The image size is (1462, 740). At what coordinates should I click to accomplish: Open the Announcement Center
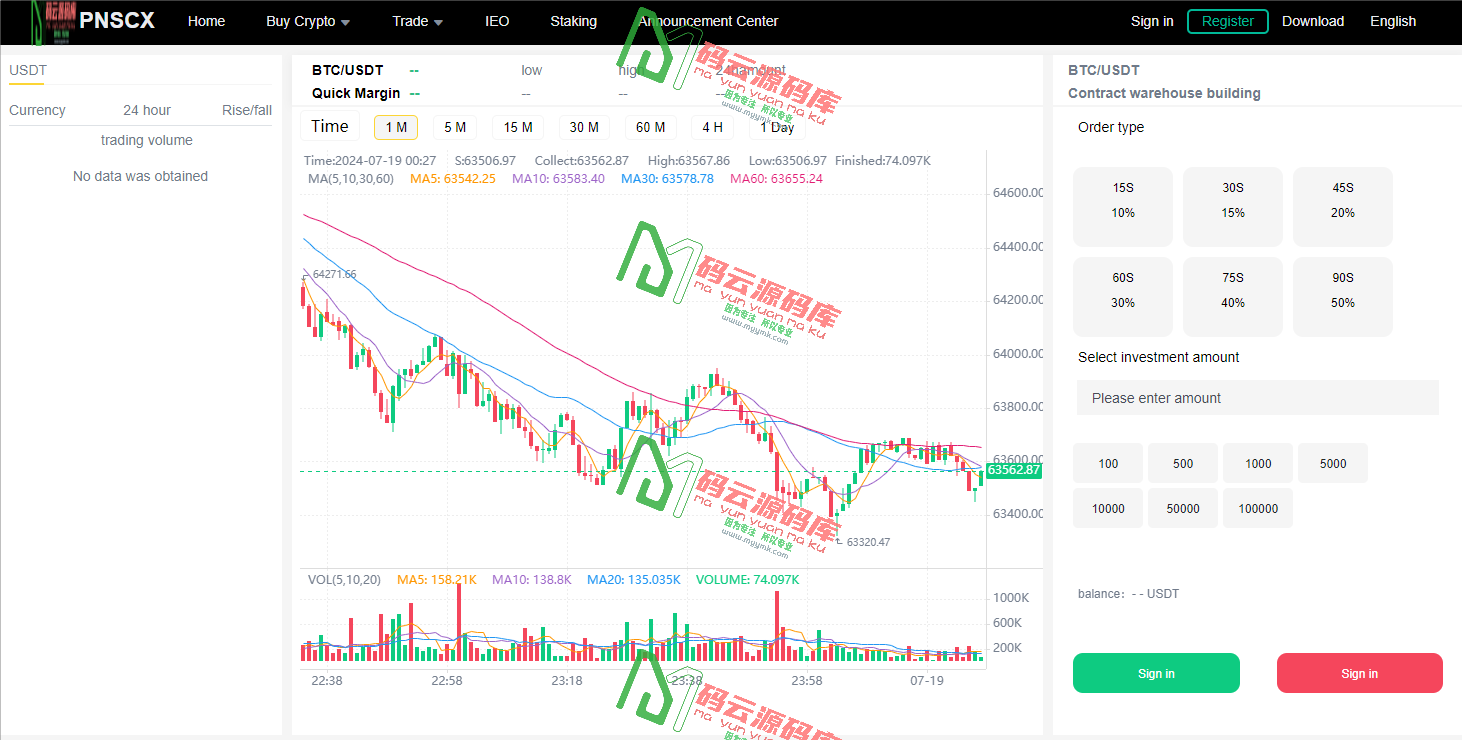[x=707, y=21]
